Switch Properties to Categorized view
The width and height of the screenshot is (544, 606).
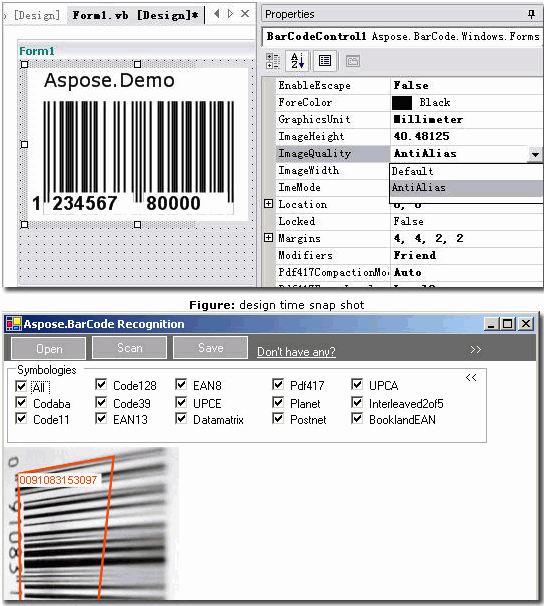(x=273, y=61)
